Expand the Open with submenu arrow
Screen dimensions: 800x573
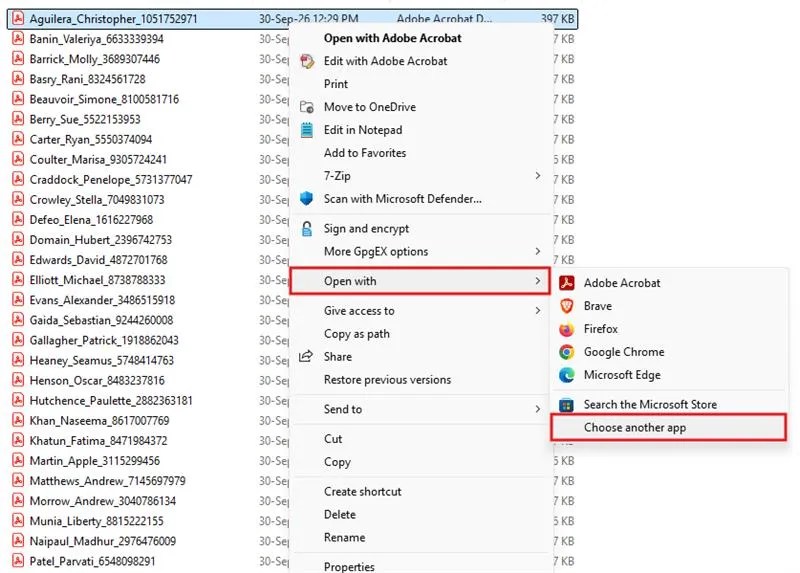coord(538,281)
